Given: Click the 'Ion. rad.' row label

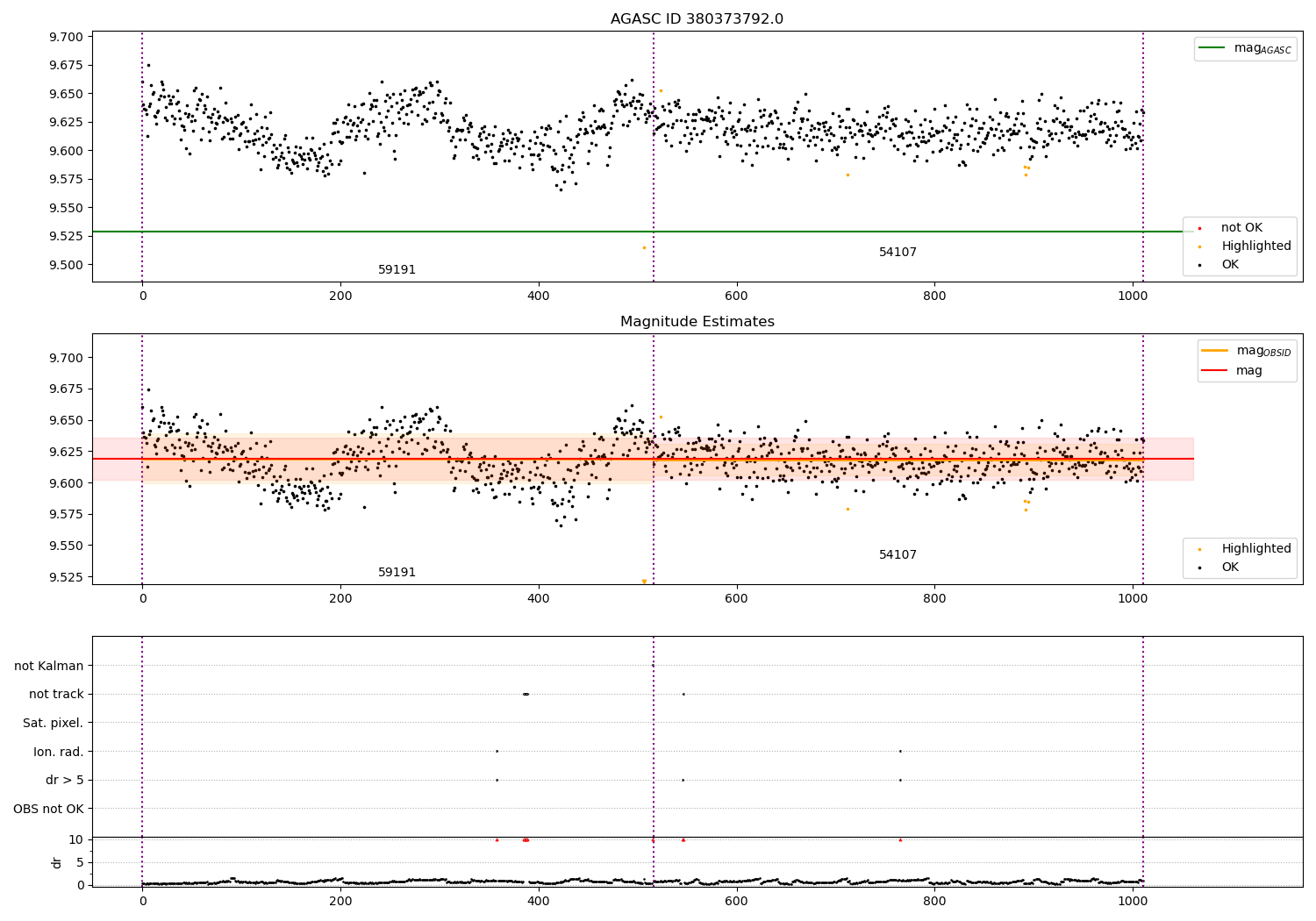Looking at the screenshot, I should point(59,752).
